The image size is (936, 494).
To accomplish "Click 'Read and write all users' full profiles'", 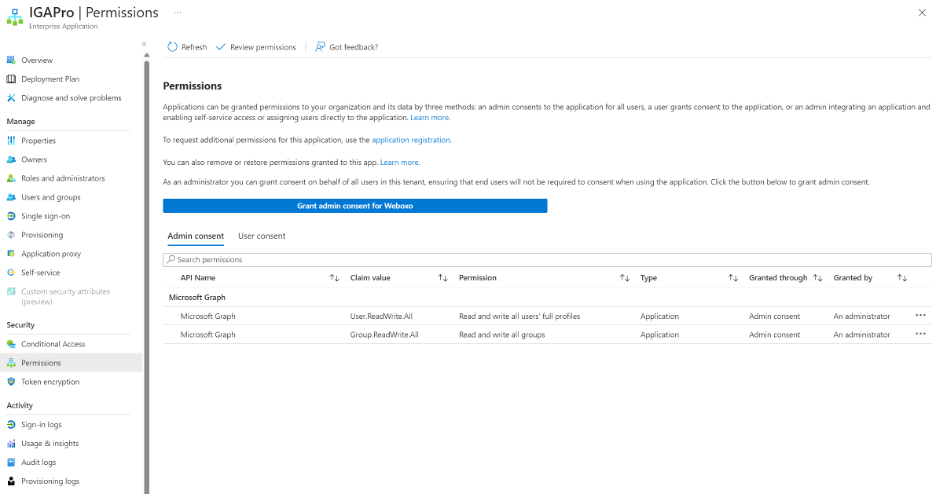I will pyautogui.click(x=519, y=316).
